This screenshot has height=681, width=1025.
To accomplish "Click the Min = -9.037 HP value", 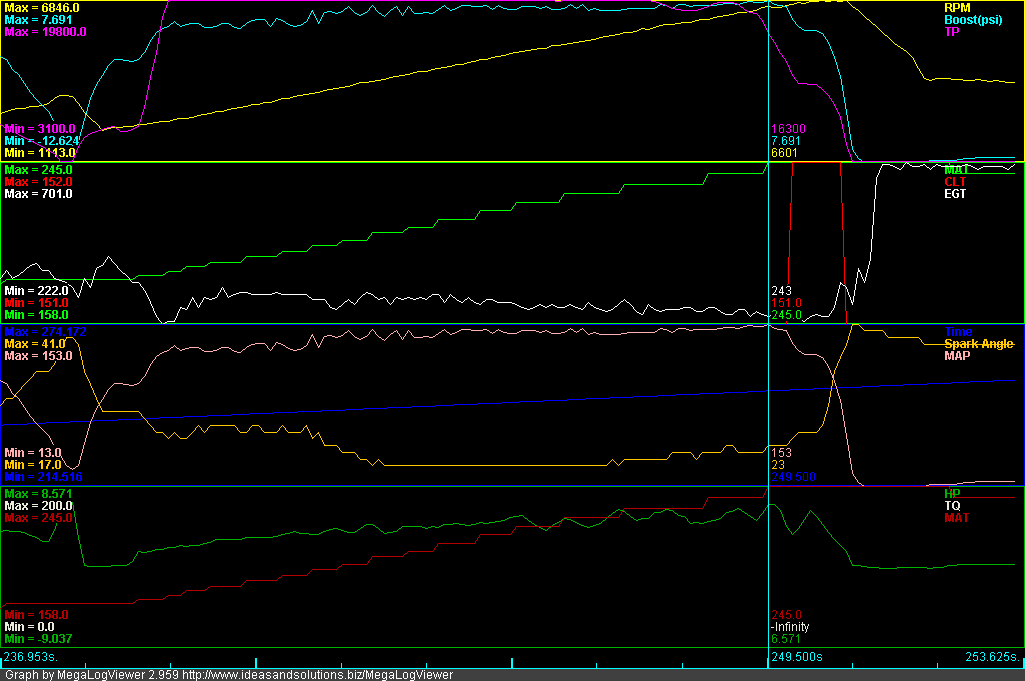I will [38, 638].
